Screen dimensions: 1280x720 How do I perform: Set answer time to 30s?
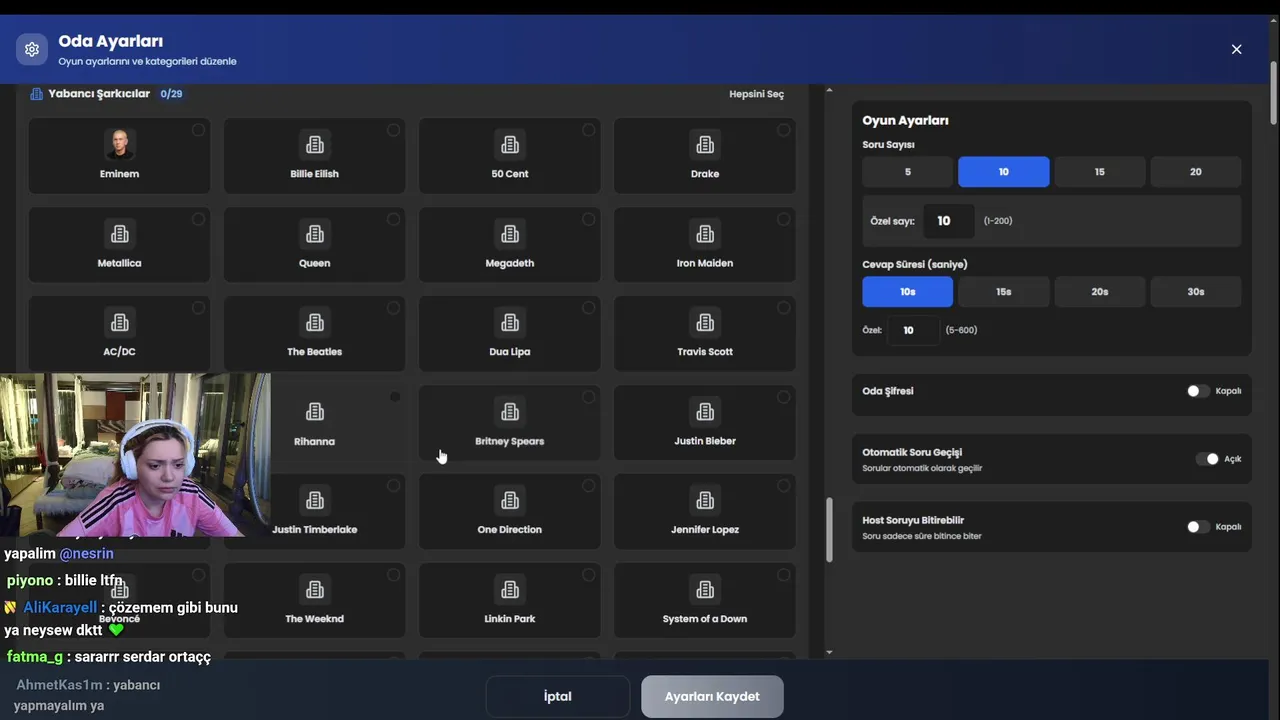point(1196,292)
